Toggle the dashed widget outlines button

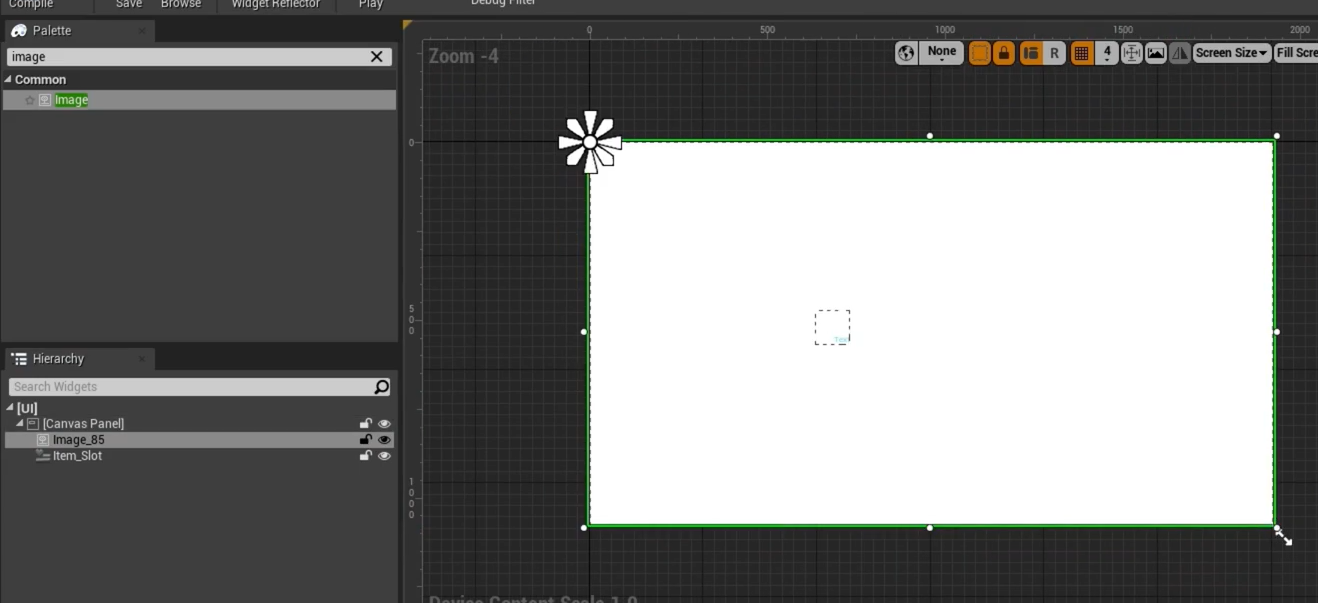click(980, 53)
